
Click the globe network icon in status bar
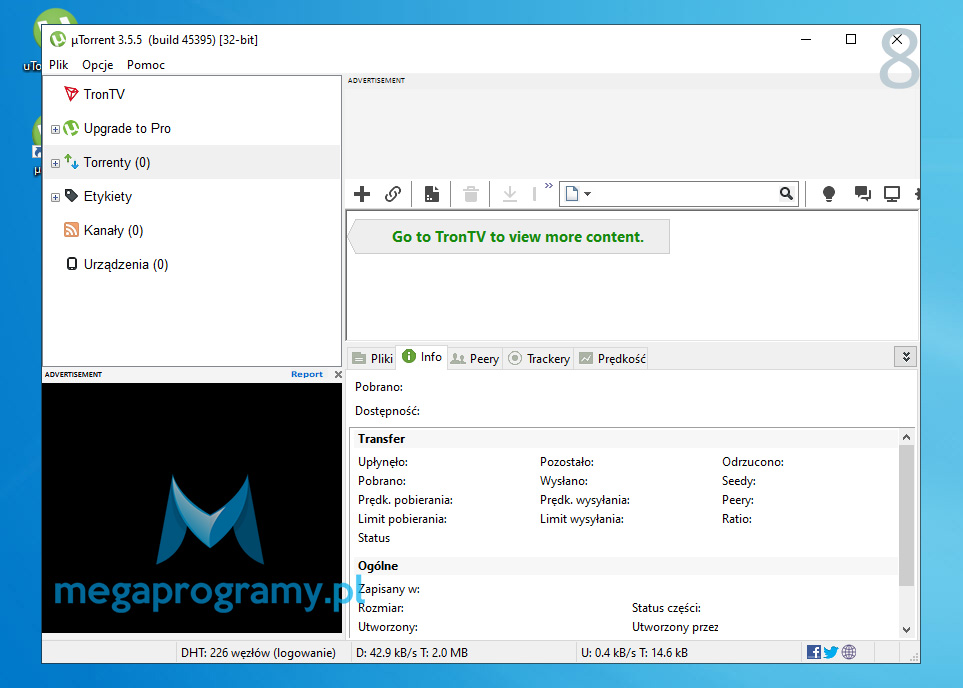(849, 652)
